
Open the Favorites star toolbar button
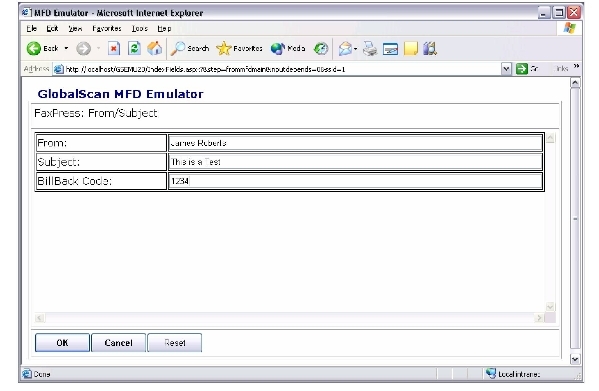click(x=240, y=48)
